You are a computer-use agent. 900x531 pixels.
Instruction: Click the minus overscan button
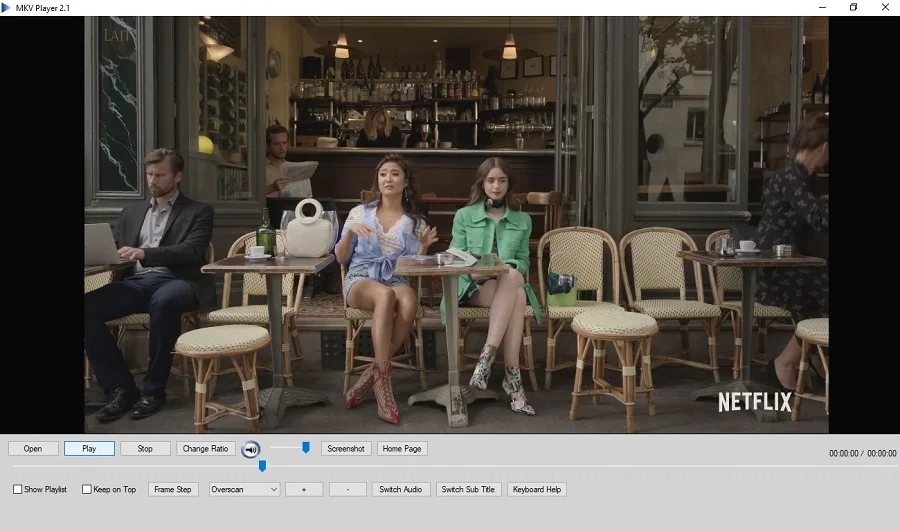[x=348, y=489]
